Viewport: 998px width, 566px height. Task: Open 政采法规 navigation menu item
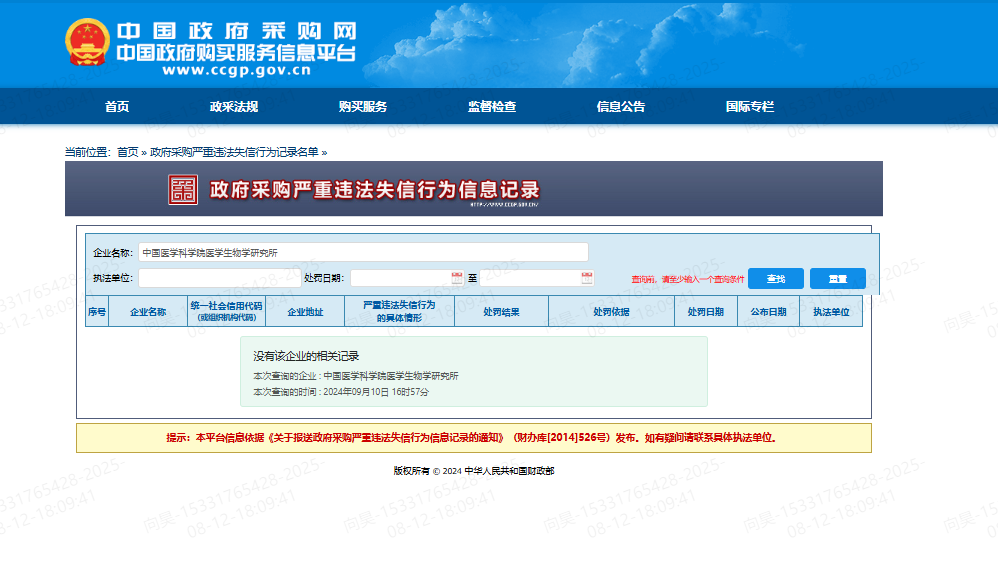[x=234, y=106]
